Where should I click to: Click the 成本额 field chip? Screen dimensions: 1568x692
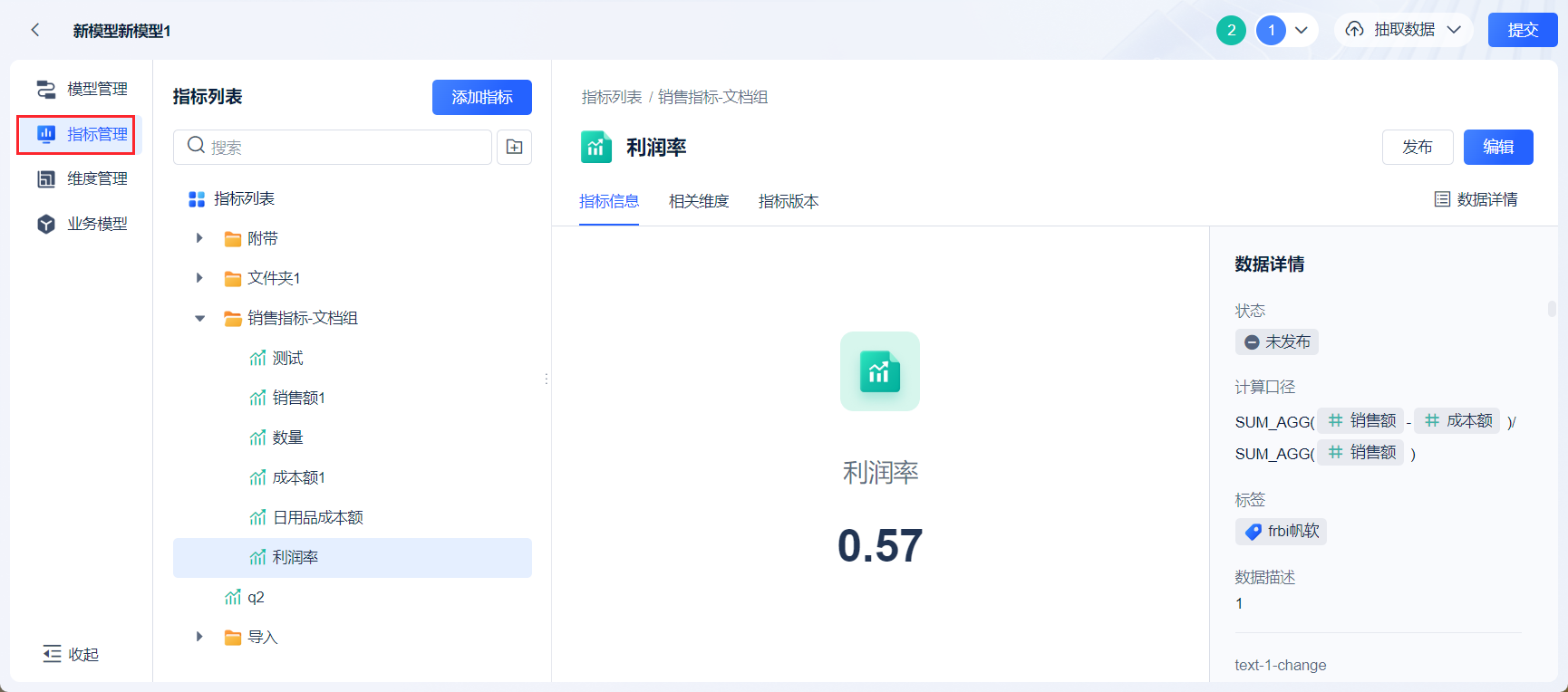click(x=1457, y=420)
